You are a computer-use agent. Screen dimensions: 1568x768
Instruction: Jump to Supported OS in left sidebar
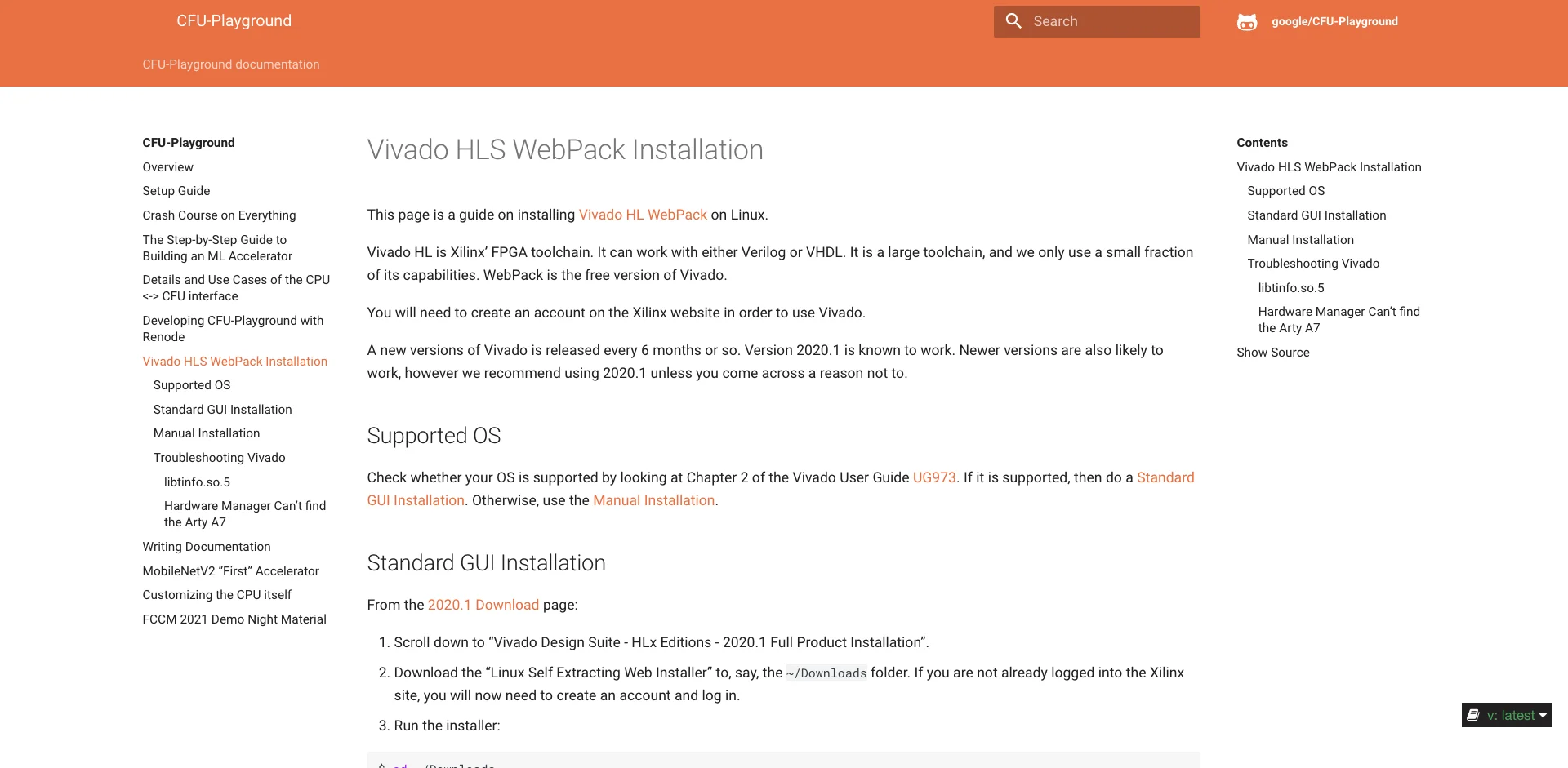(x=192, y=385)
